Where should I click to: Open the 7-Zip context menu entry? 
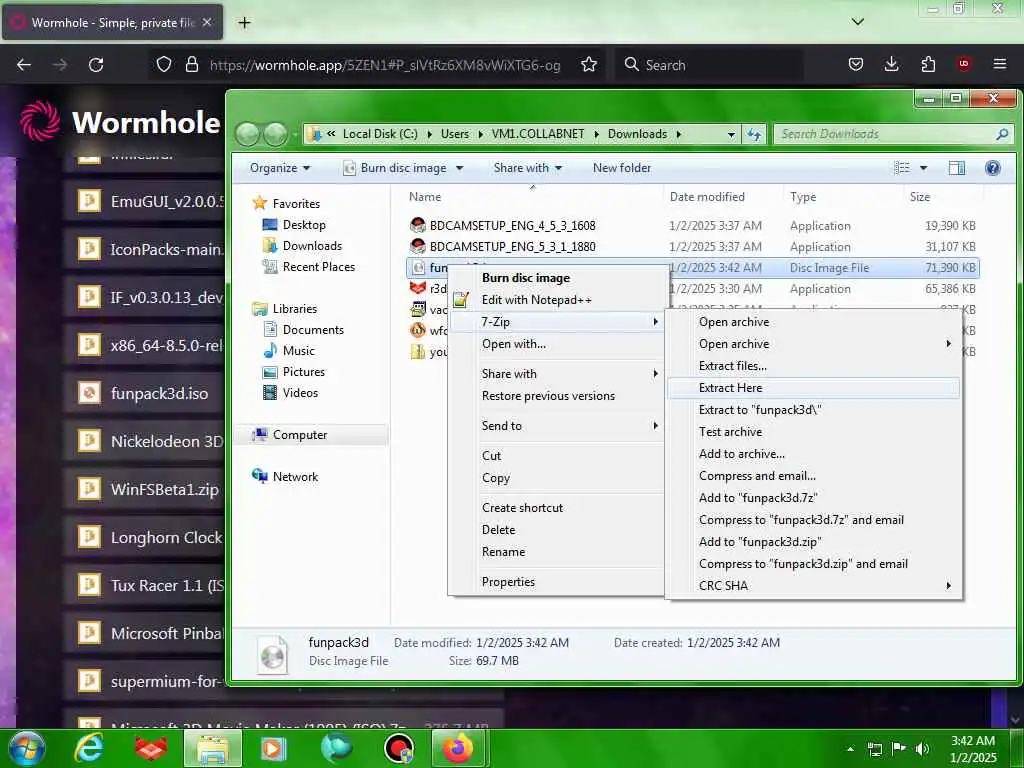[x=556, y=322]
